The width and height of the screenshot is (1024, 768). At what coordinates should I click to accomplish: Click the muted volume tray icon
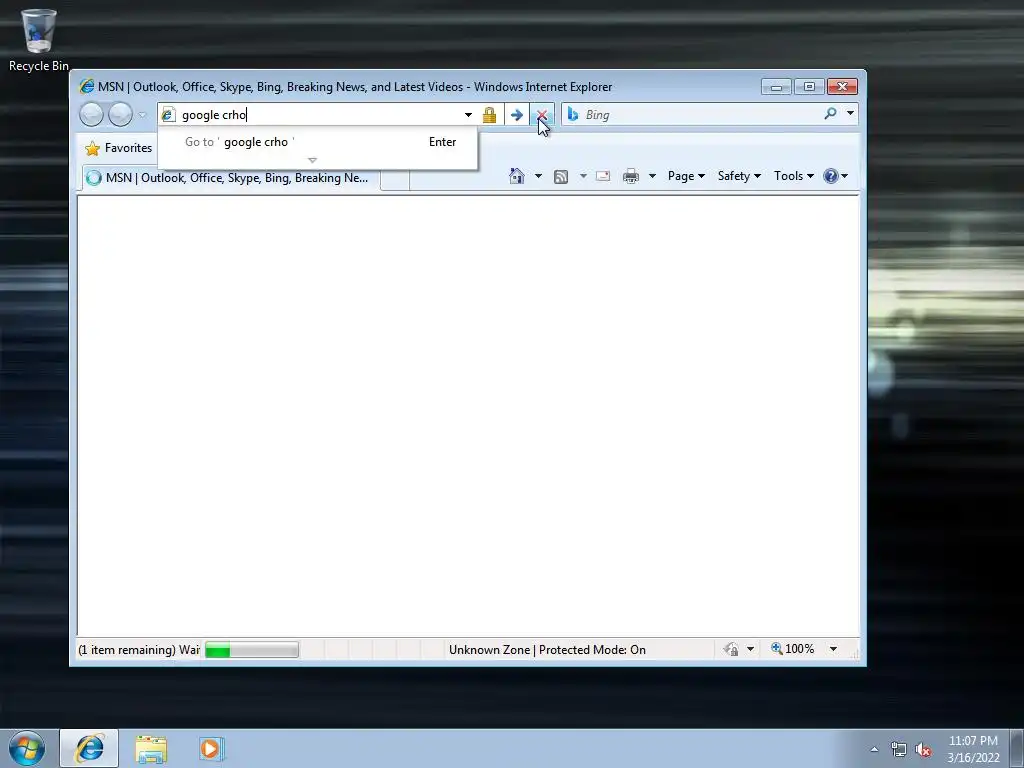click(923, 750)
